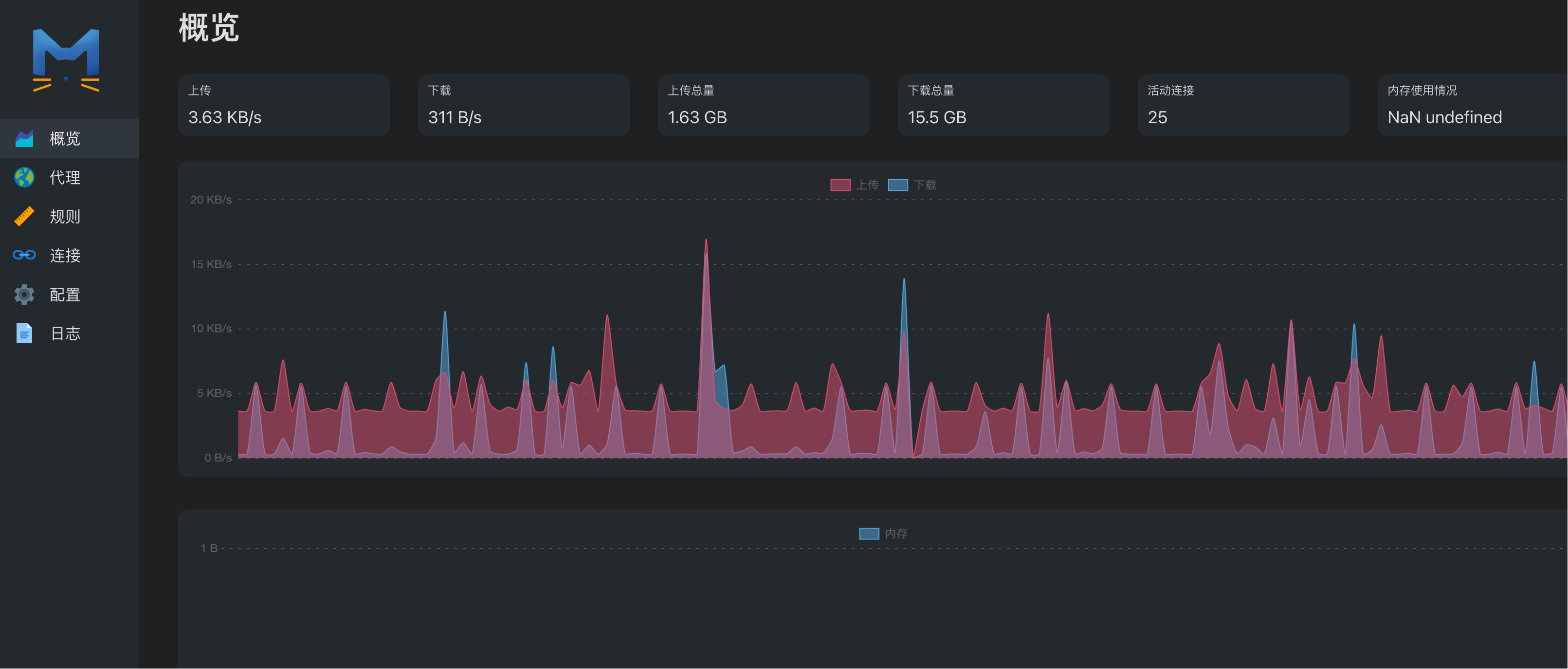This screenshot has height=669, width=1568.
Task: Hide the 下载 series via legend label
Action: [925, 185]
